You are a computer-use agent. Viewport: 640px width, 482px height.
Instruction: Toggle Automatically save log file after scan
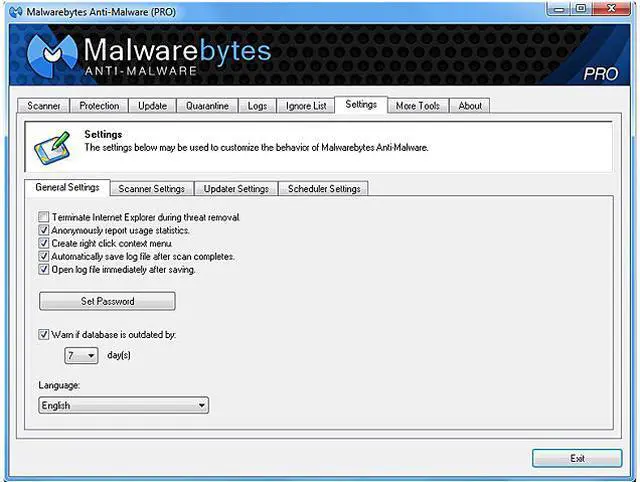pos(44,256)
